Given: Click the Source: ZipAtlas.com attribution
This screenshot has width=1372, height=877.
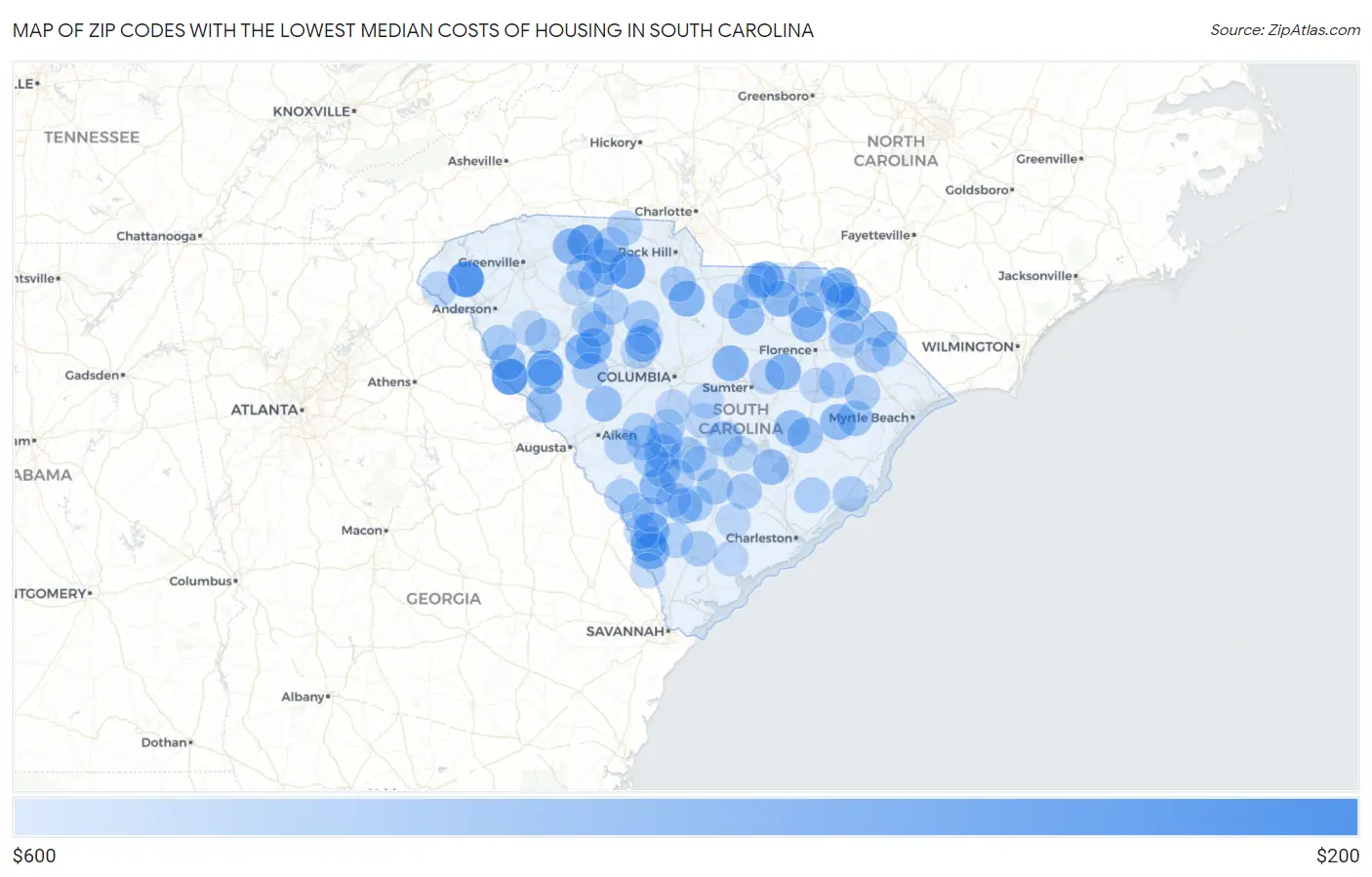Looking at the screenshot, I should point(1285,30).
